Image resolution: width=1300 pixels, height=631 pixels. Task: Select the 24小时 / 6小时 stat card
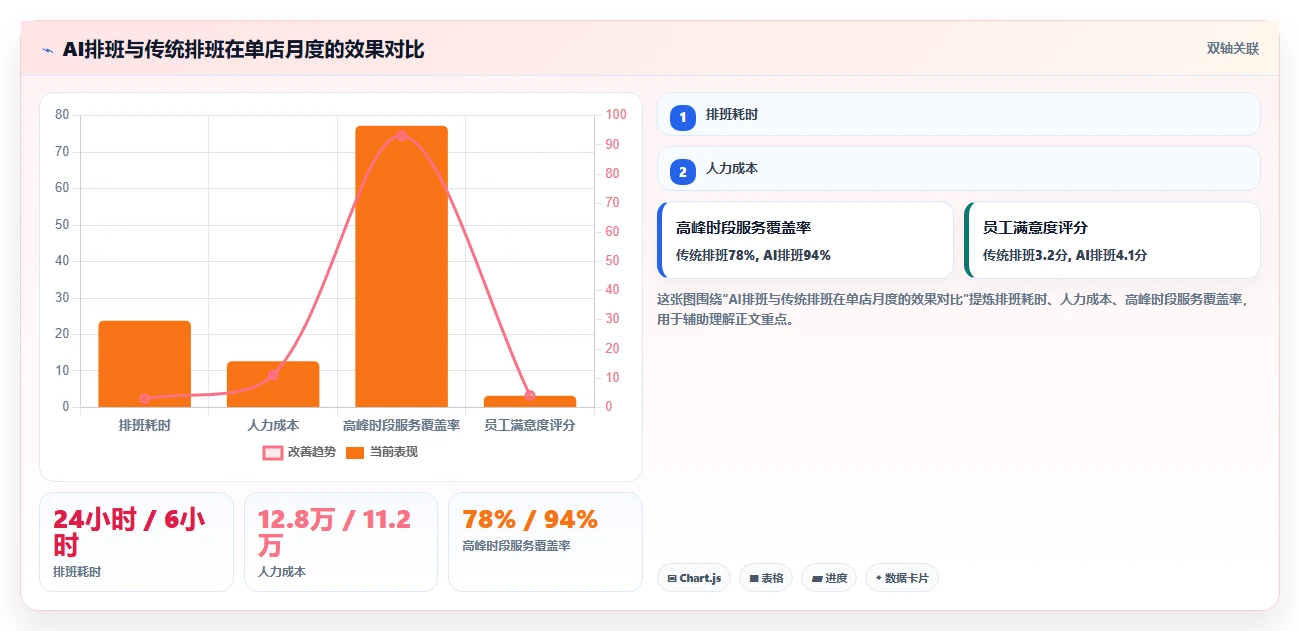(x=136, y=542)
